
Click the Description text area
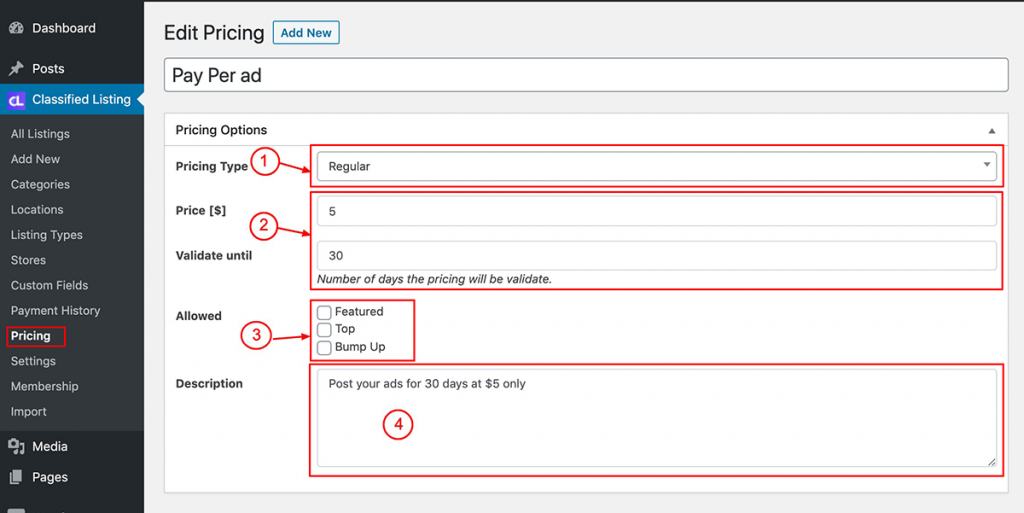point(656,418)
